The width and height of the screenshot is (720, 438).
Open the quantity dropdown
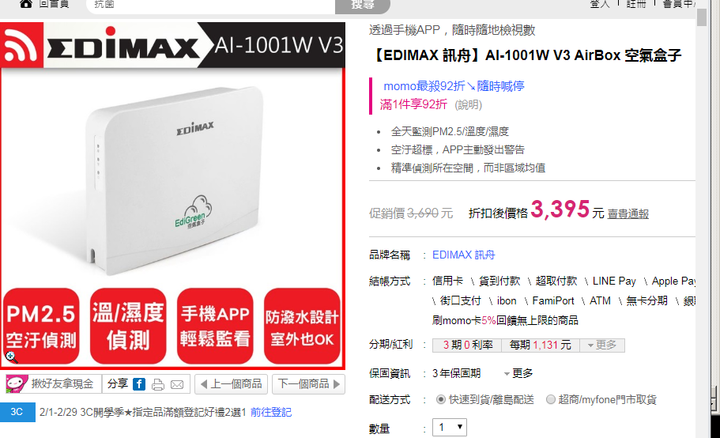(450, 427)
